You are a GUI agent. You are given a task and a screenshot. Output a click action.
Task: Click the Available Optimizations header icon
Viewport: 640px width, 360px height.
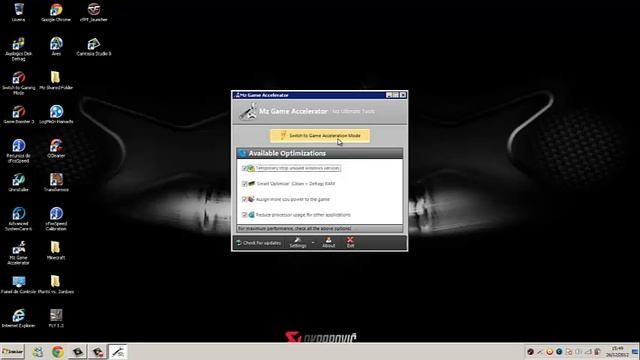coord(243,153)
